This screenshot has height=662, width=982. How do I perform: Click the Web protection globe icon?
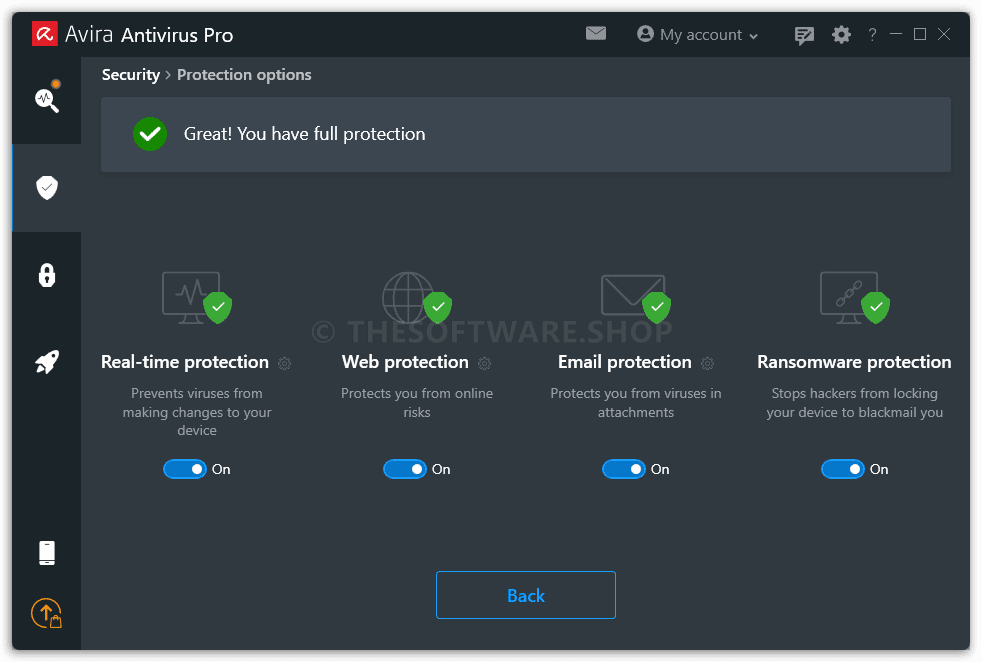click(416, 297)
